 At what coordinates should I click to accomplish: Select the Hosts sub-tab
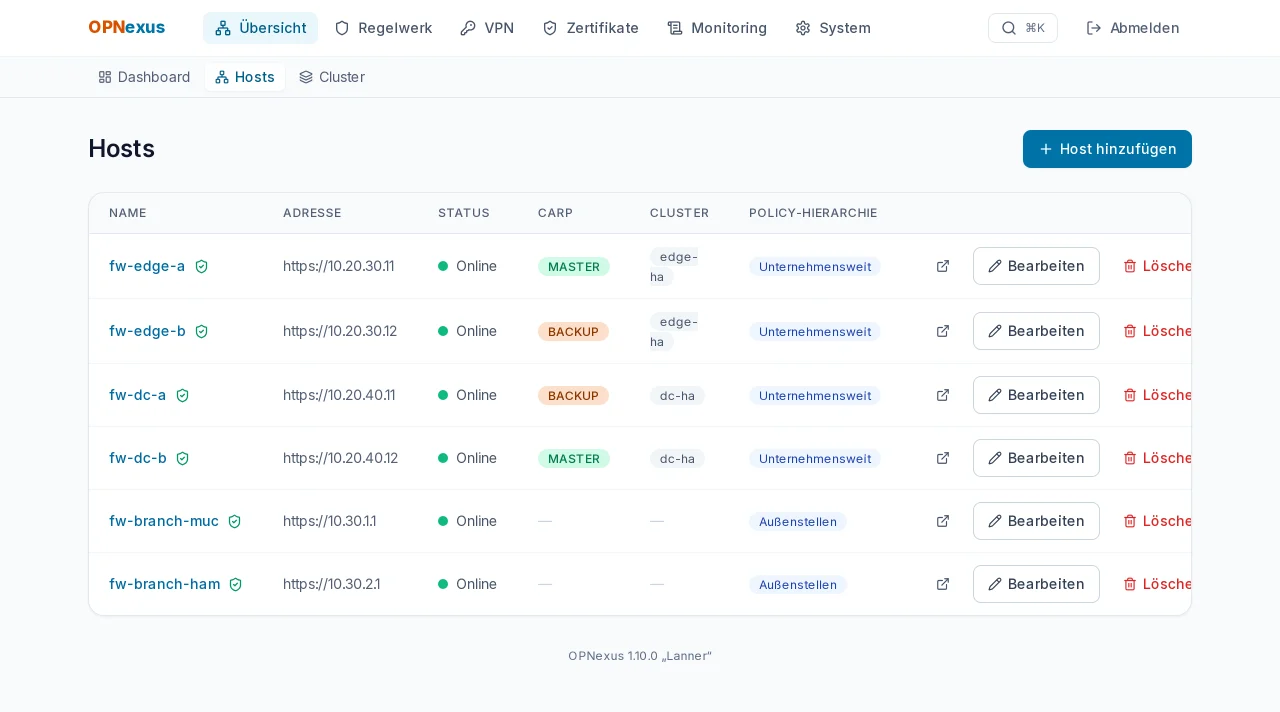pos(245,77)
